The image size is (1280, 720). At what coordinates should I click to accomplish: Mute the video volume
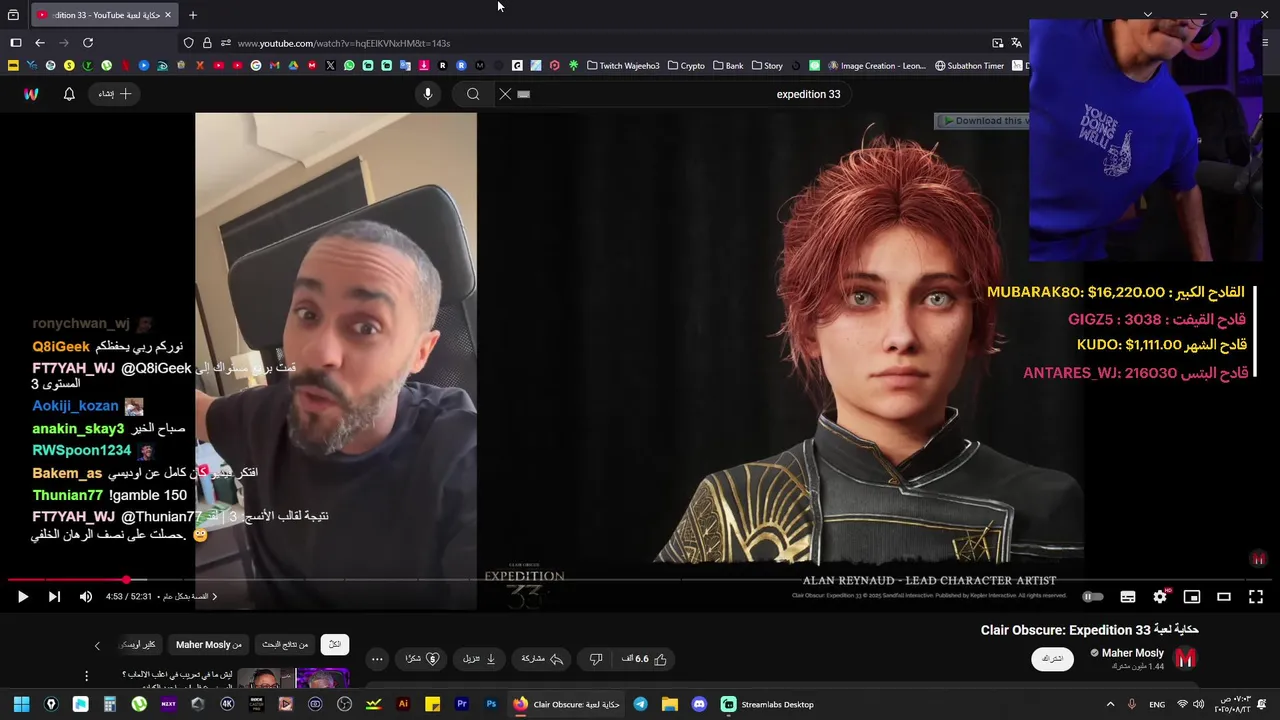point(86,597)
